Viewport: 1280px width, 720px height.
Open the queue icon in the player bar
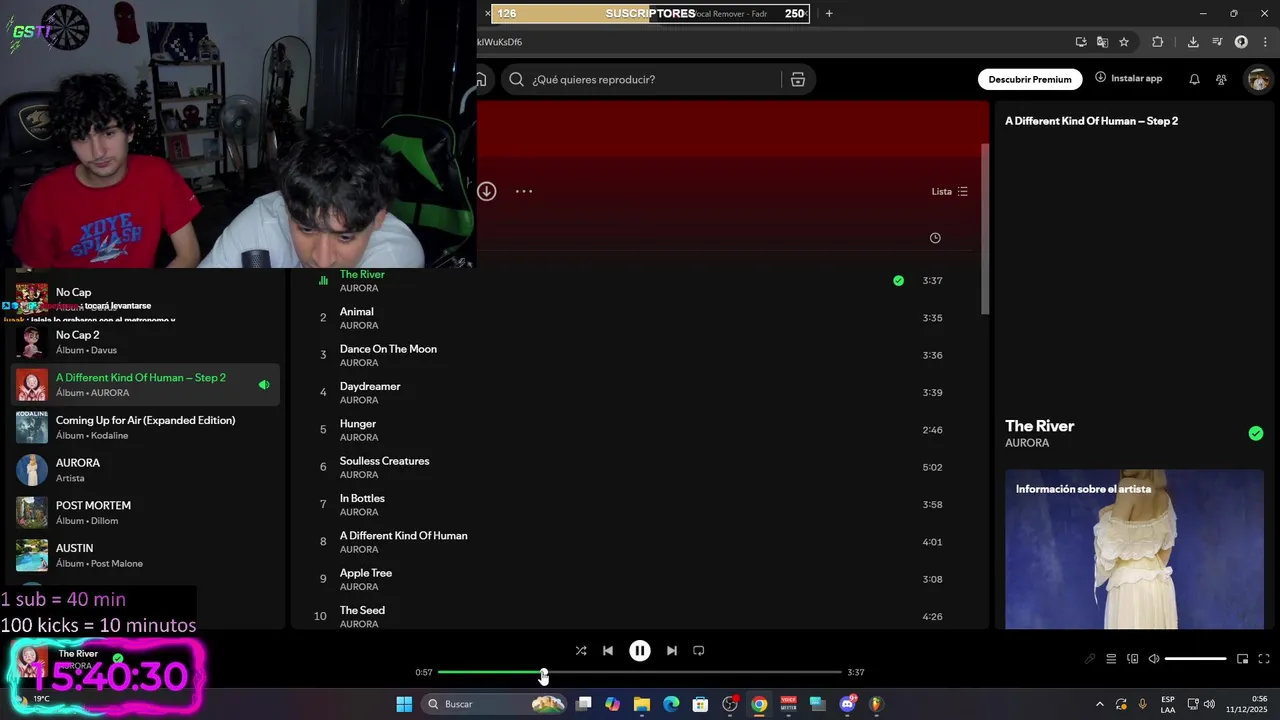[x=1111, y=659]
